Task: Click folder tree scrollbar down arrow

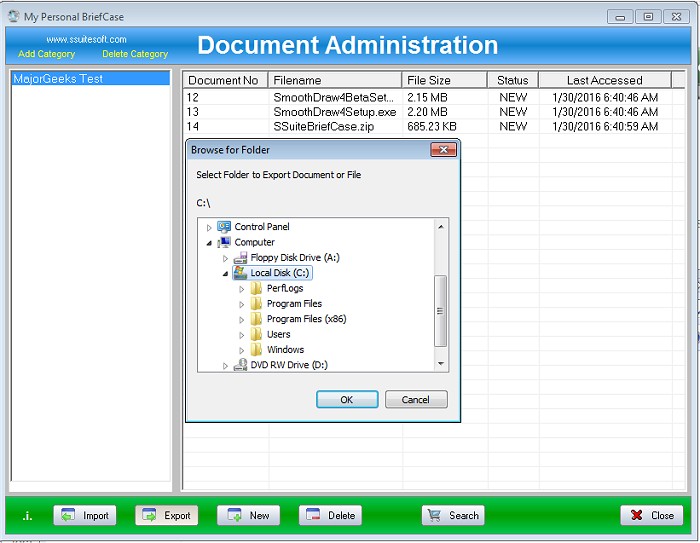Action: tap(441, 364)
